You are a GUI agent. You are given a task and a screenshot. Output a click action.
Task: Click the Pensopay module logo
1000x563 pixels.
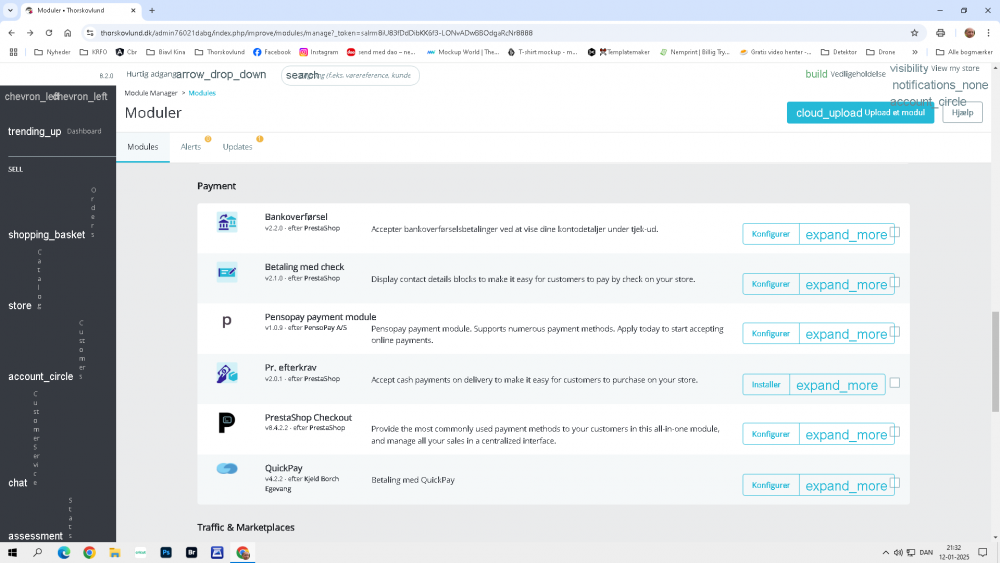coord(227,322)
